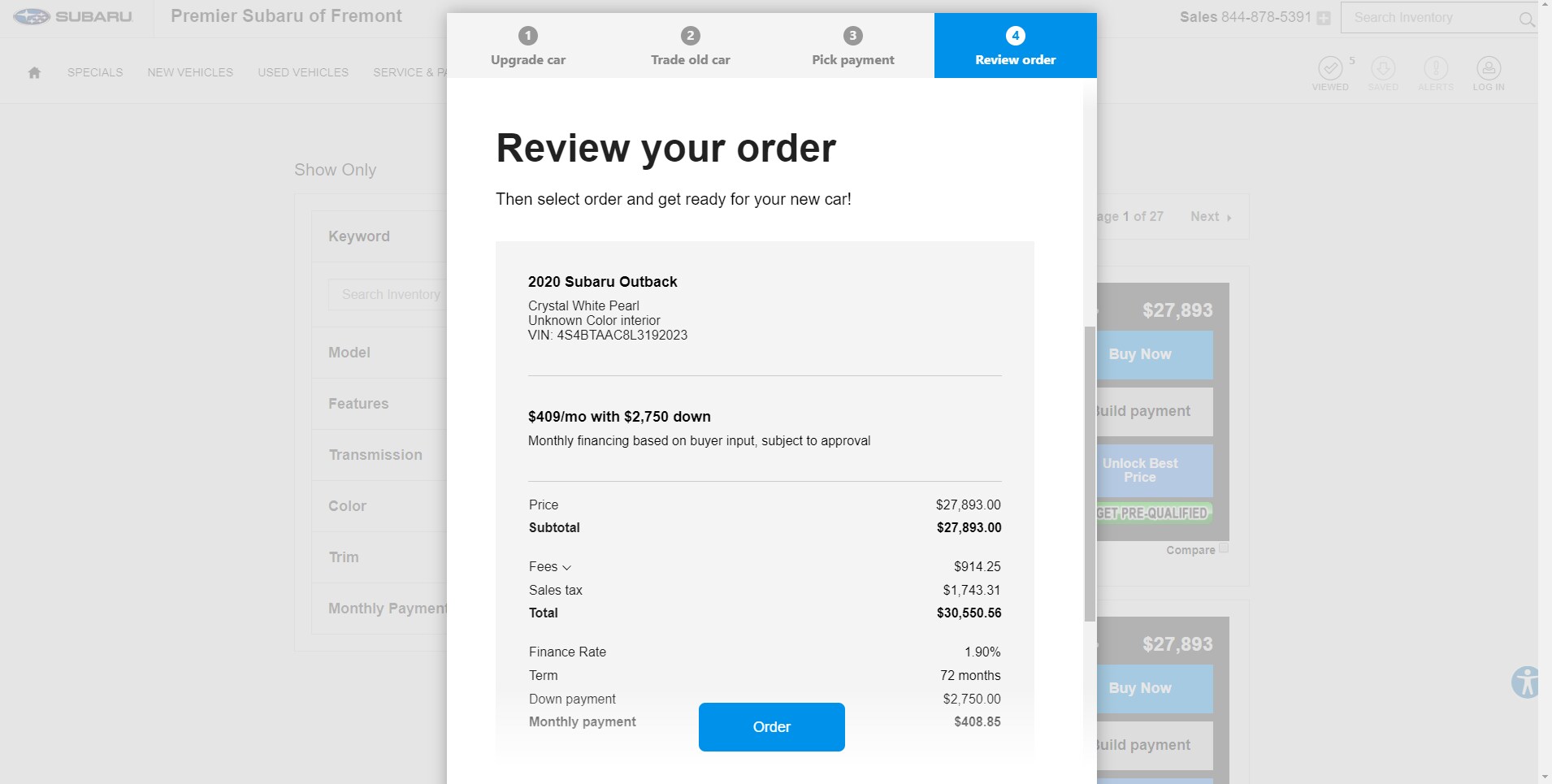The width and height of the screenshot is (1552, 784).
Task: Go to step 1 Upgrade car
Action: pyautogui.click(x=528, y=45)
